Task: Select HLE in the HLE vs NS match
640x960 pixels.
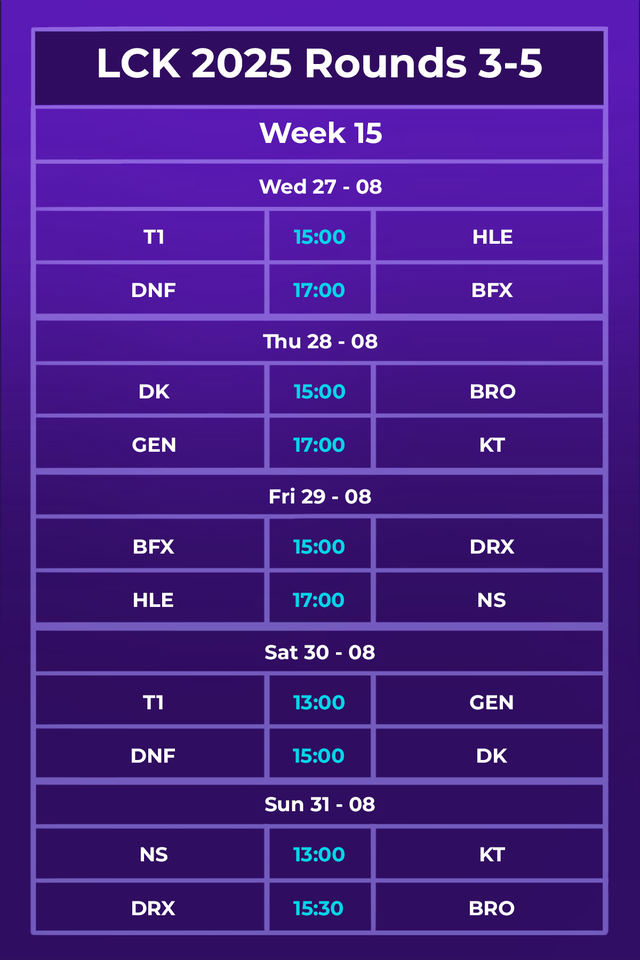Action: pos(153,600)
